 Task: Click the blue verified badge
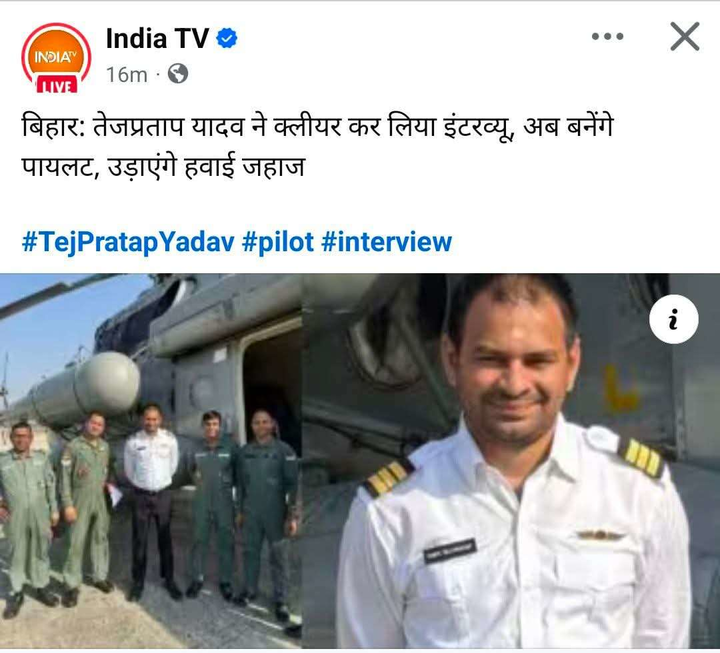pyautogui.click(x=226, y=38)
